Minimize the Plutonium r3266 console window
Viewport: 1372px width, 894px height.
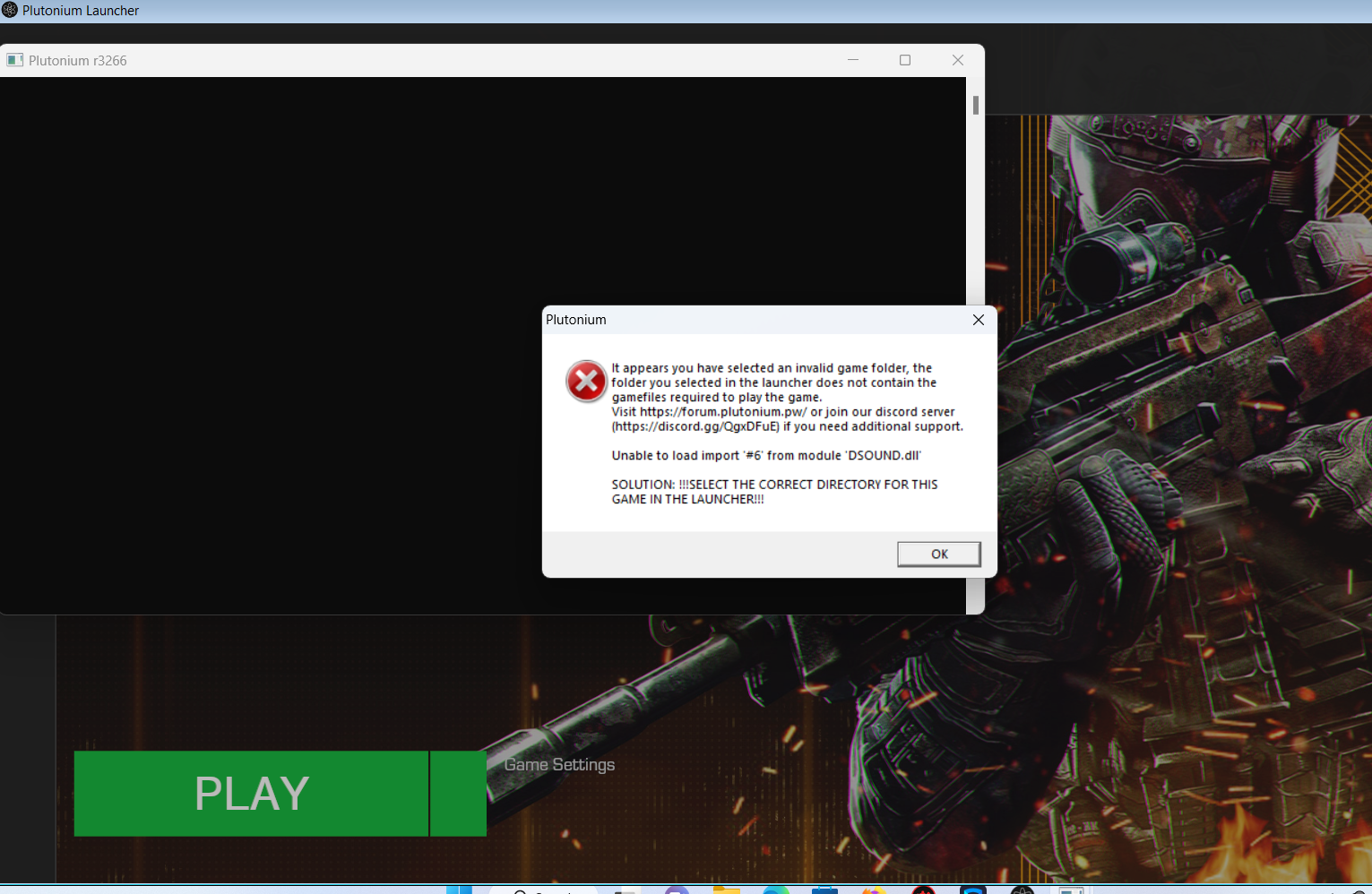(x=852, y=60)
